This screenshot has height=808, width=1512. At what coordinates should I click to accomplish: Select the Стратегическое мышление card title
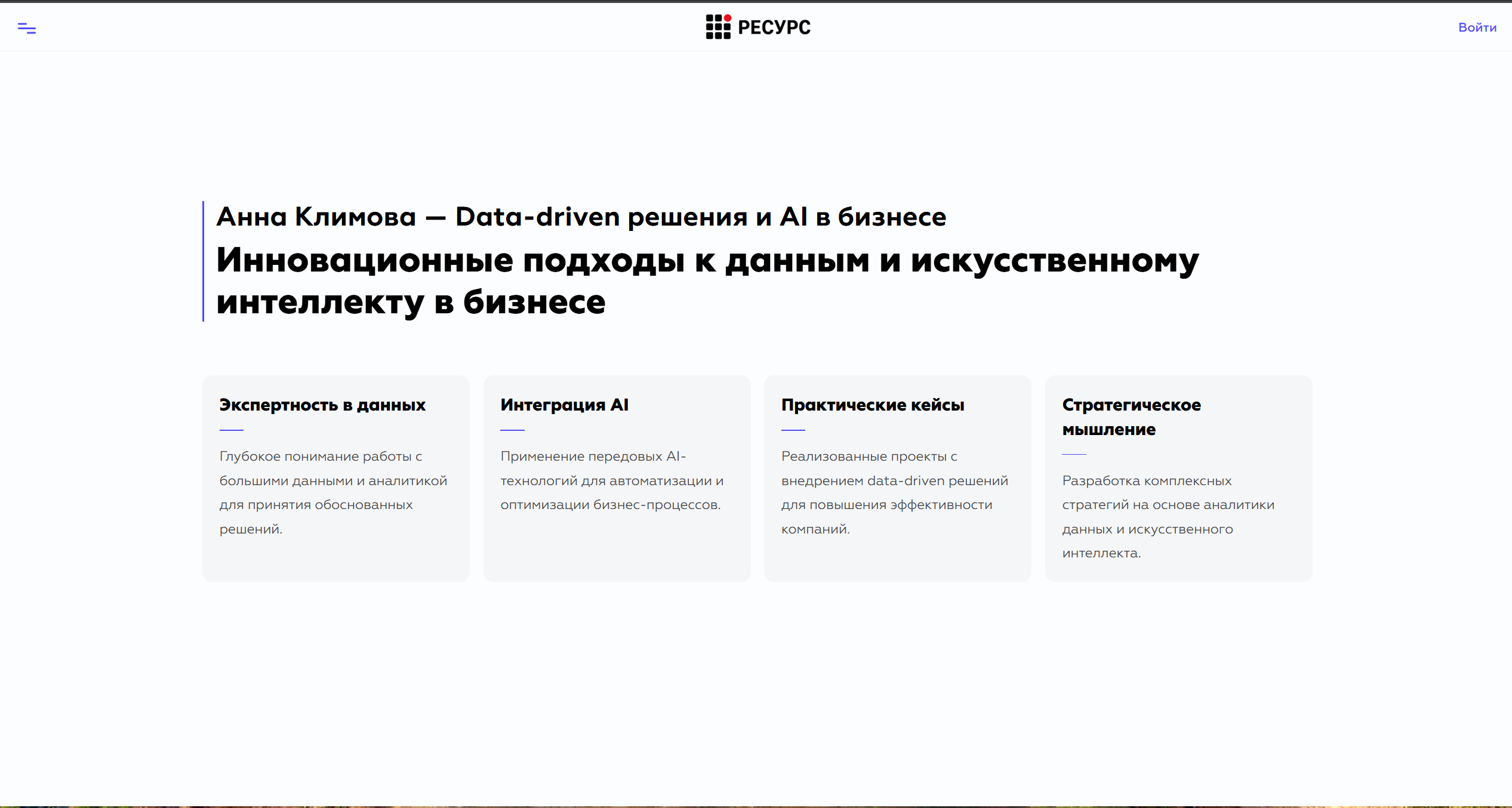coord(1131,417)
